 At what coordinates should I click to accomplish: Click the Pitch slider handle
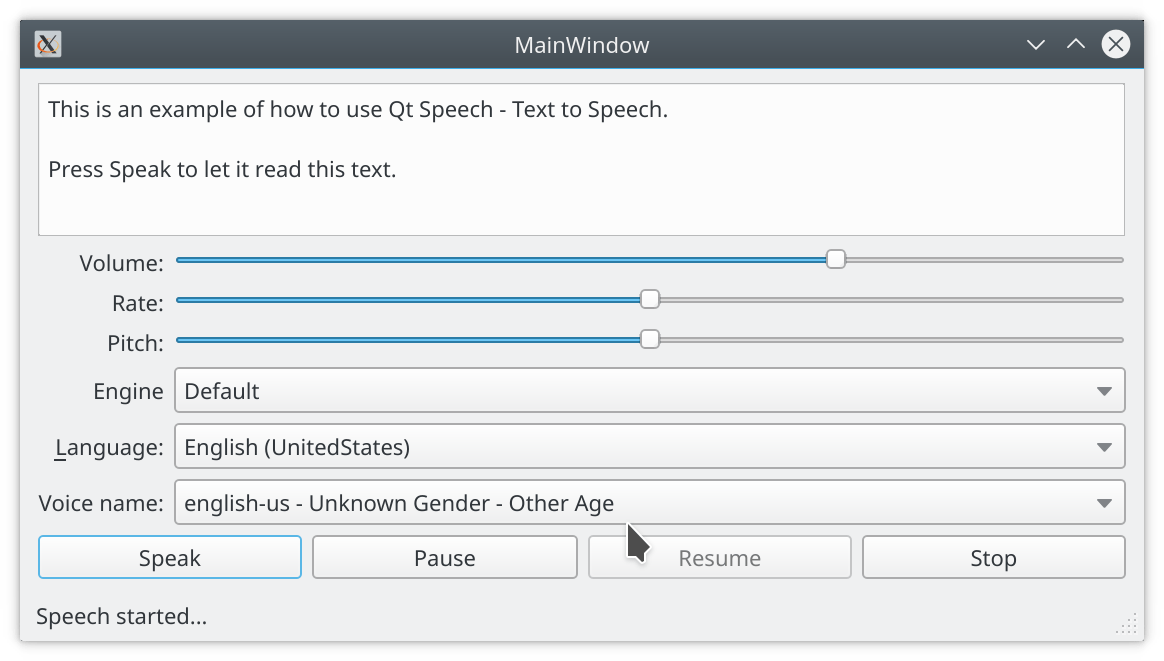tap(649, 338)
